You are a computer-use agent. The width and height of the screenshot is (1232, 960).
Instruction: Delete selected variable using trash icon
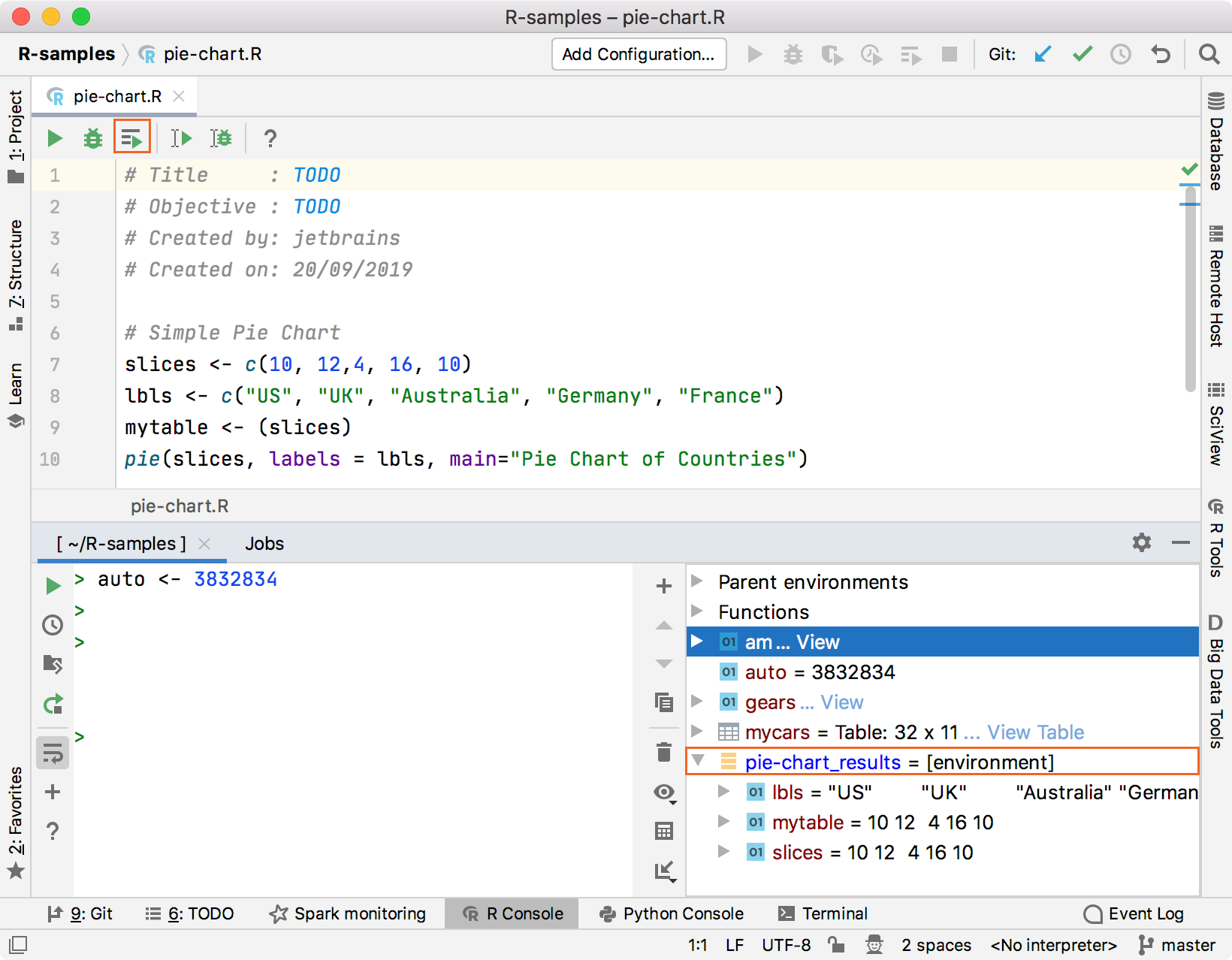(663, 752)
